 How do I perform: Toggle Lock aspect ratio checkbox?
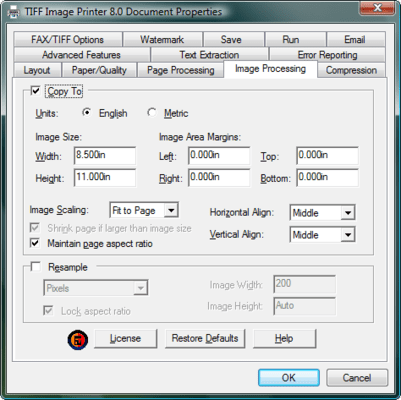coord(48,311)
